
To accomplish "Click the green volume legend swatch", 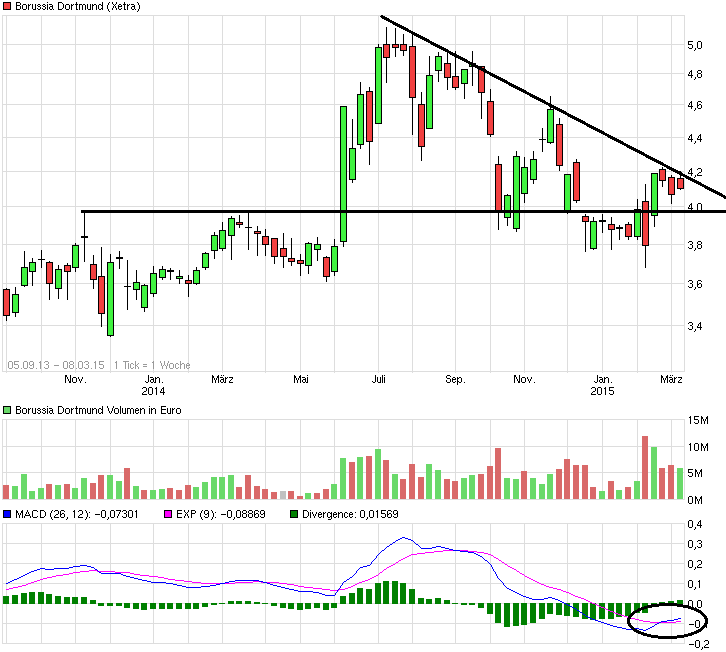I will (7, 411).
